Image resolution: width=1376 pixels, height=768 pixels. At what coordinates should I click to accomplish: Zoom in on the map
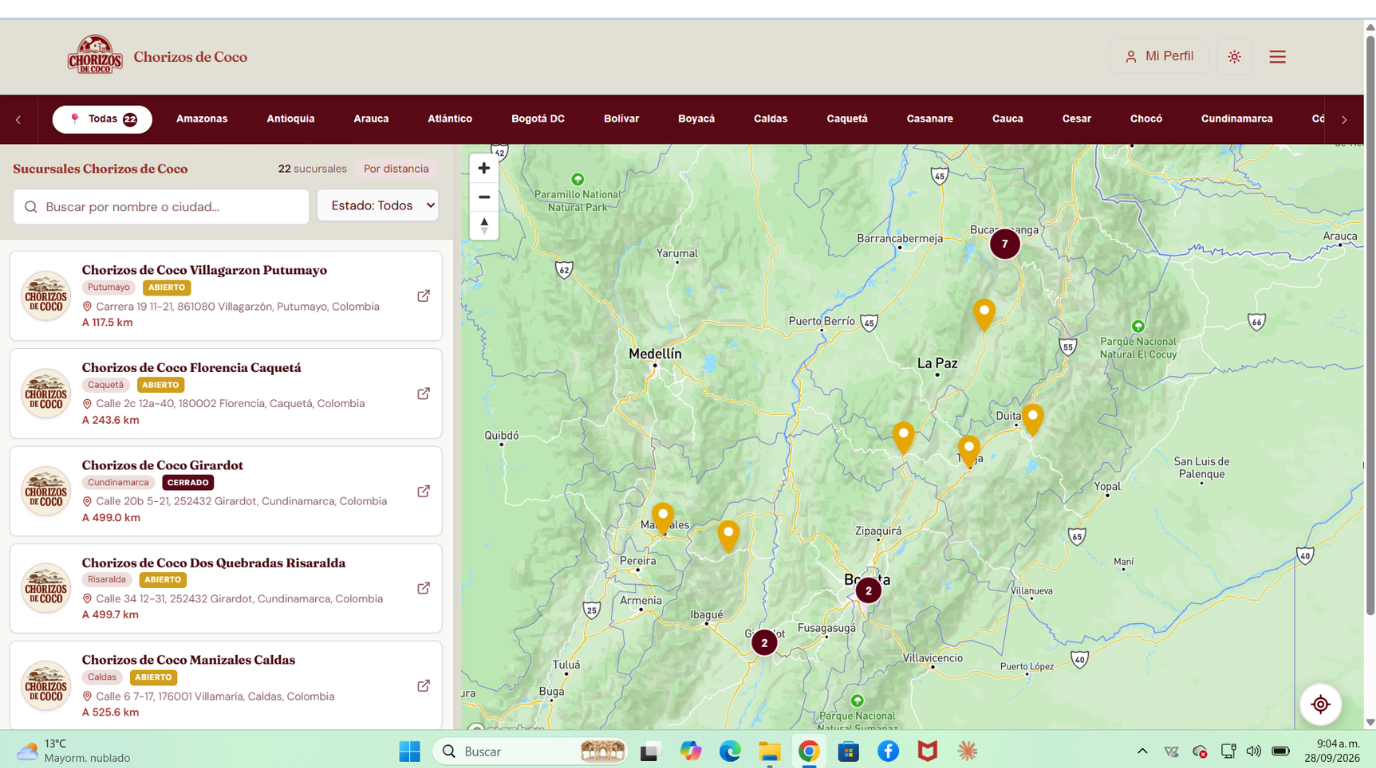pyautogui.click(x=484, y=168)
